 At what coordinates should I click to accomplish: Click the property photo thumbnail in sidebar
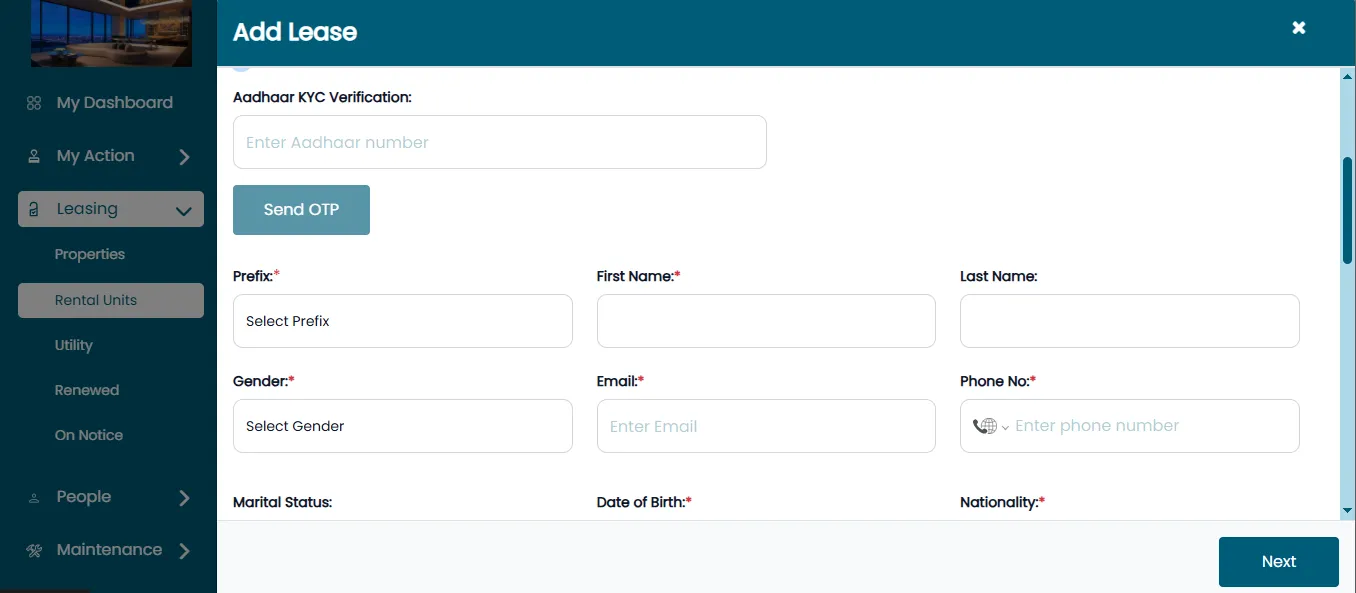pos(111,33)
